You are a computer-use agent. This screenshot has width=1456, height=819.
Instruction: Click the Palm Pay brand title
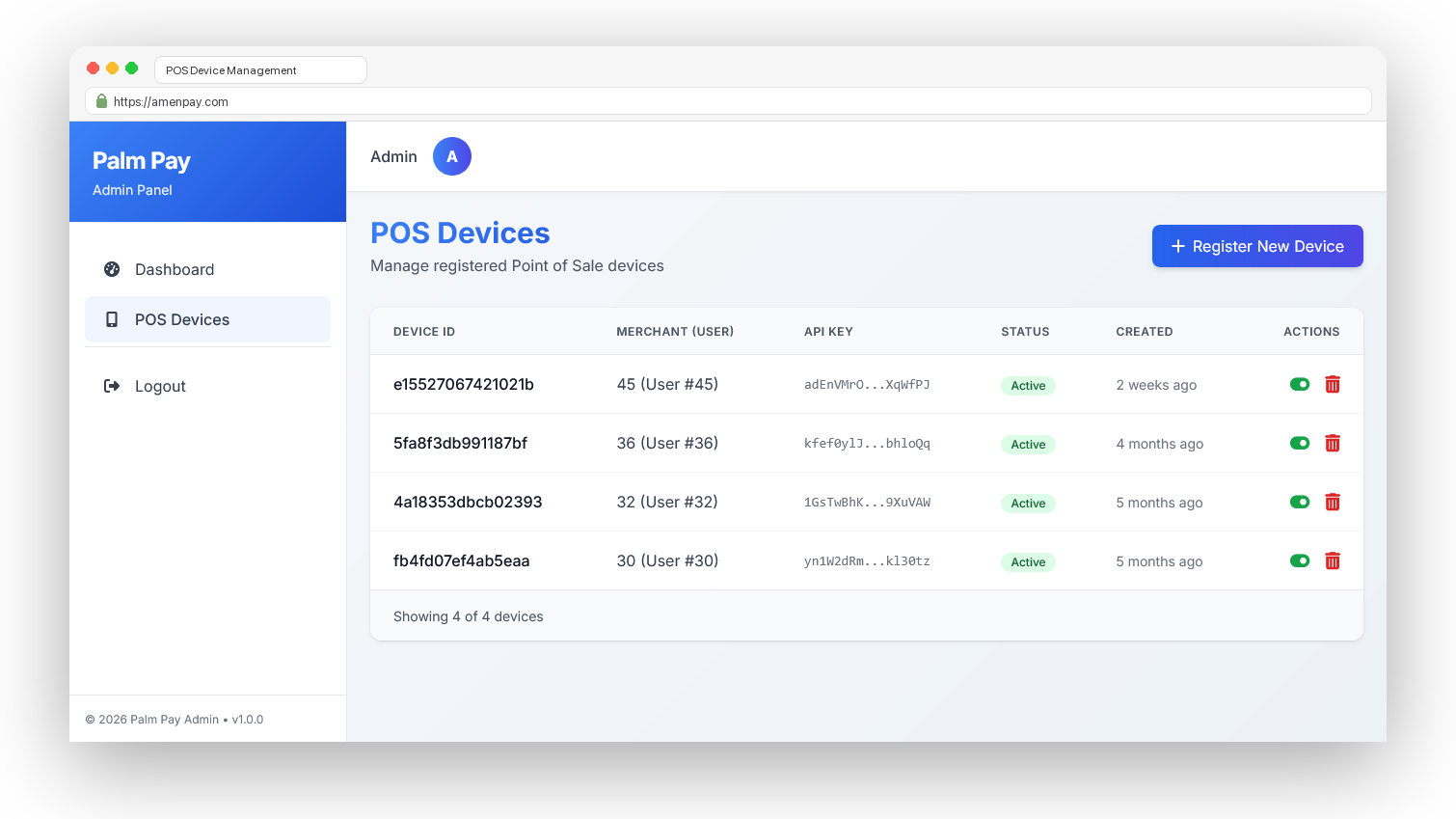tap(142, 160)
